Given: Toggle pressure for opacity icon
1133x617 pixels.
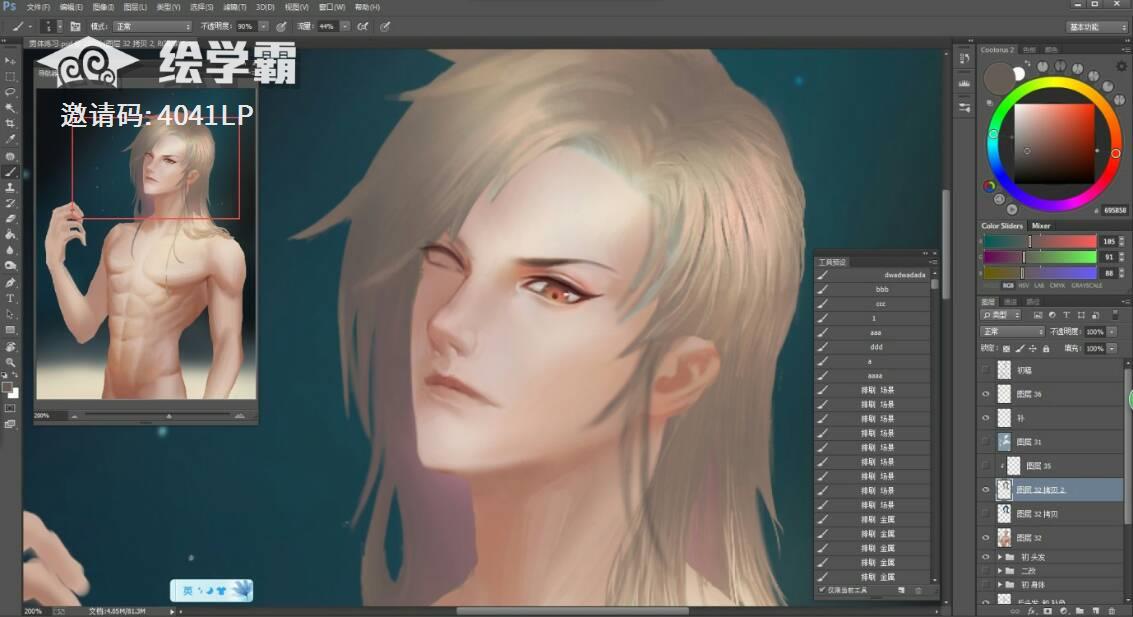Looking at the screenshot, I should tap(281, 27).
